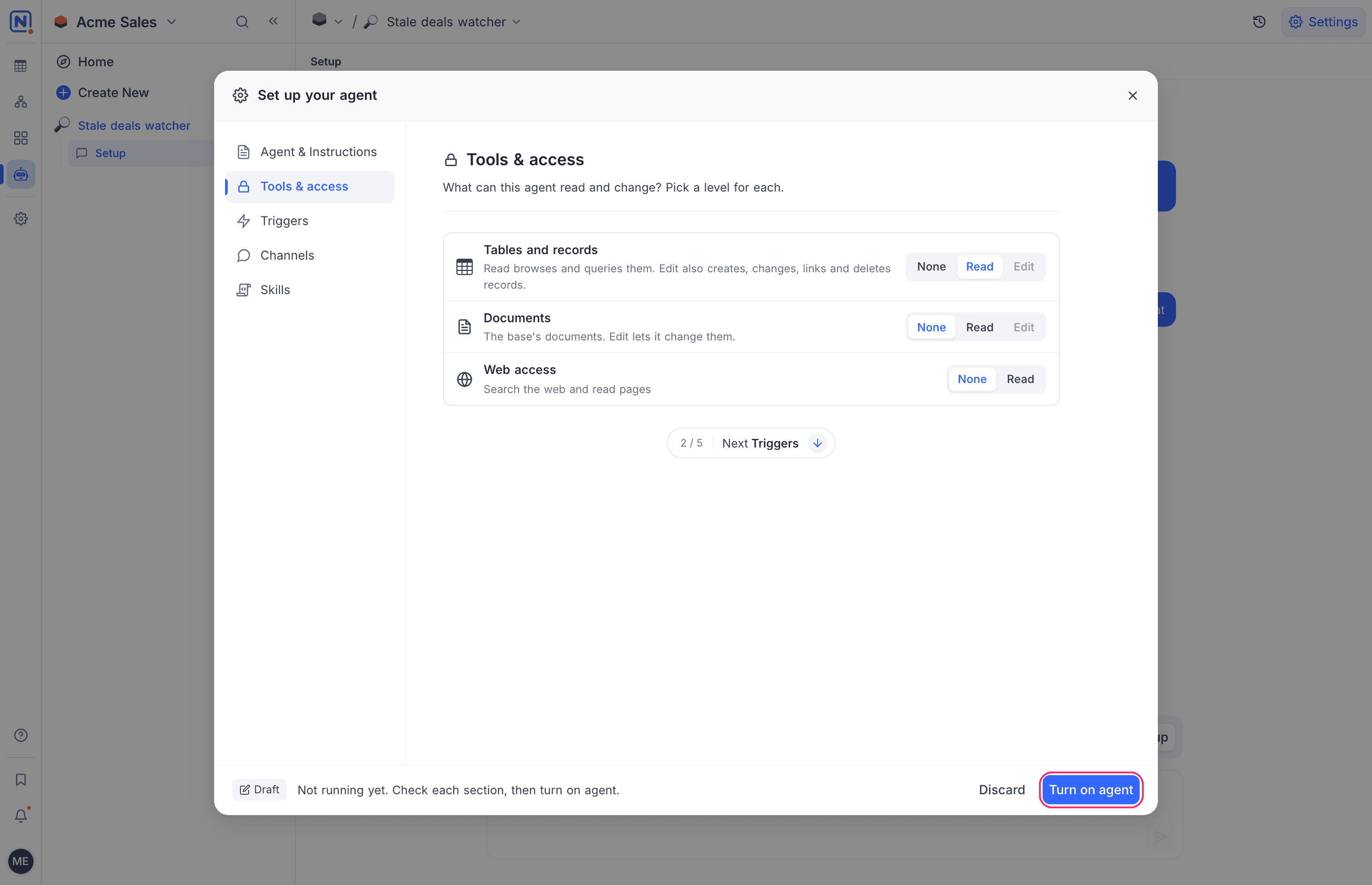Select the Tools & access section

tap(309, 186)
